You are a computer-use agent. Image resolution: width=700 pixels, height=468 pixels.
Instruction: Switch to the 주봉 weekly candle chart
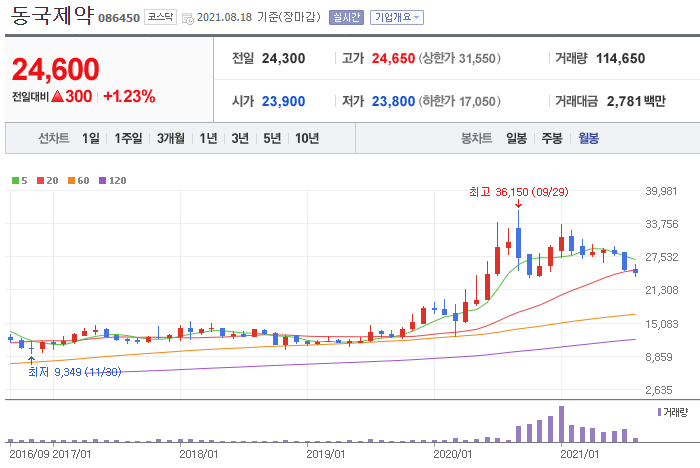pos(552,138)
